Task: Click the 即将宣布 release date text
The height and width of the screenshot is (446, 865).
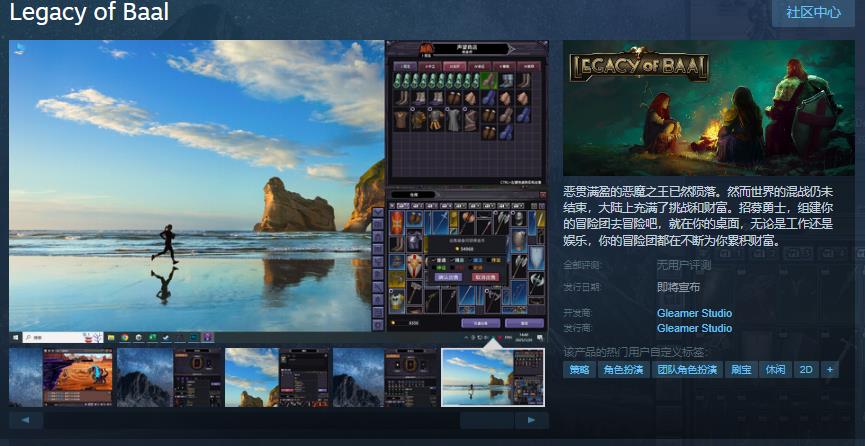Action: tap(678, 287)
